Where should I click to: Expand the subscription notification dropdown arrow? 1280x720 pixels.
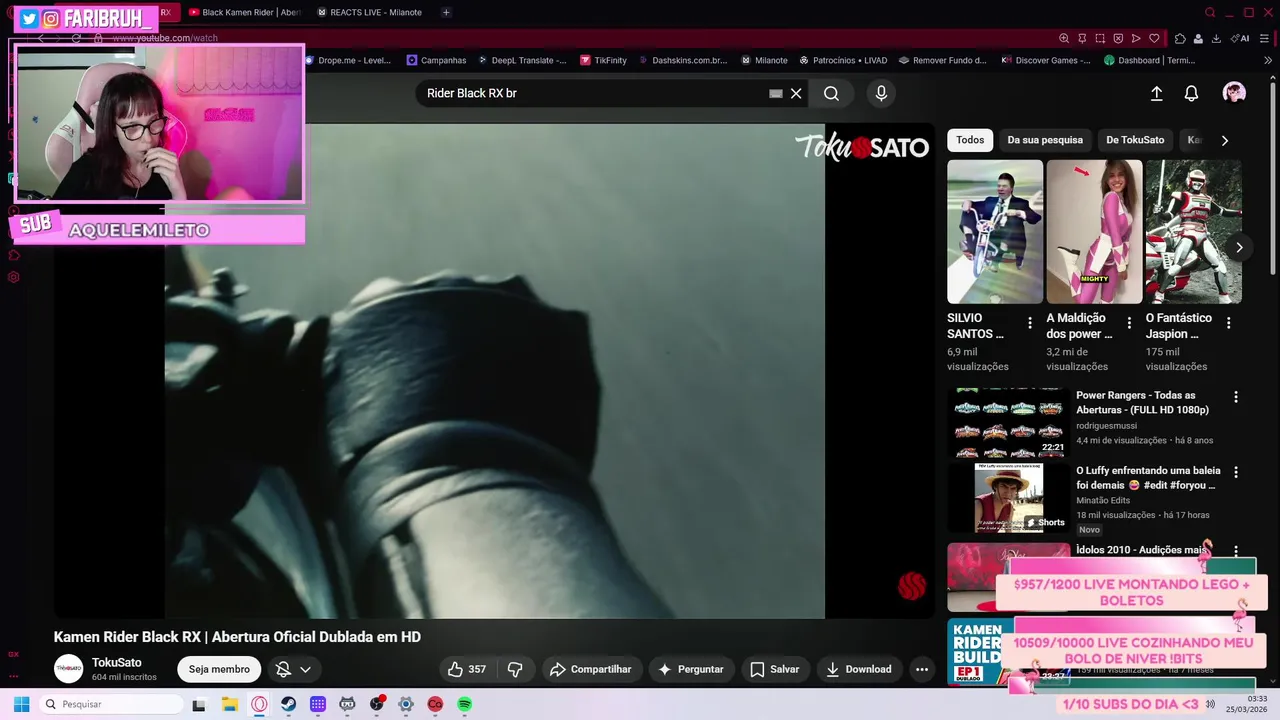point(305,669)
